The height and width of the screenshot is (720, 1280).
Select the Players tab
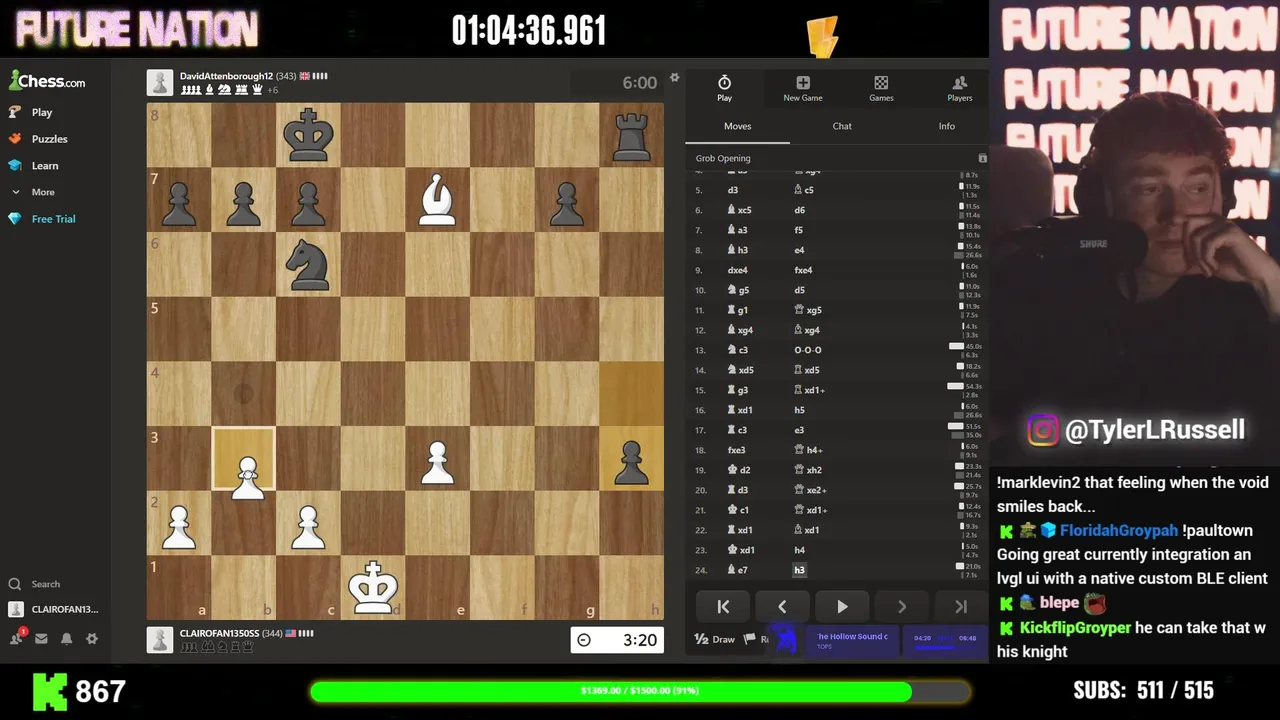[x=959, y=88]
